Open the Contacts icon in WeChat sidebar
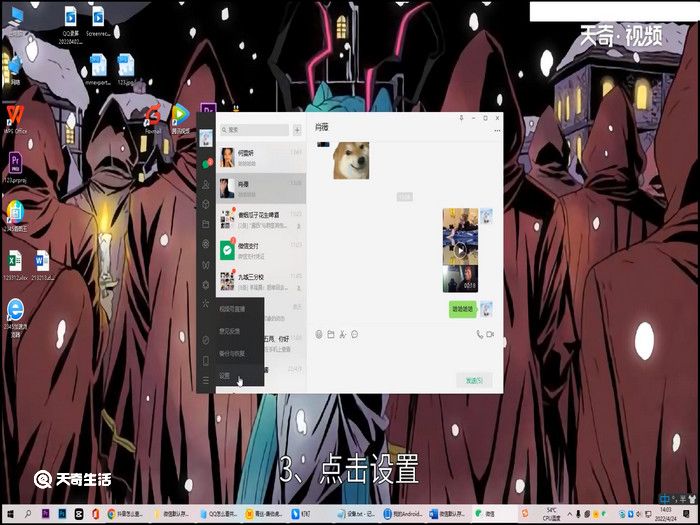Viewport: 700px width, 525px height. pos(206,184)
